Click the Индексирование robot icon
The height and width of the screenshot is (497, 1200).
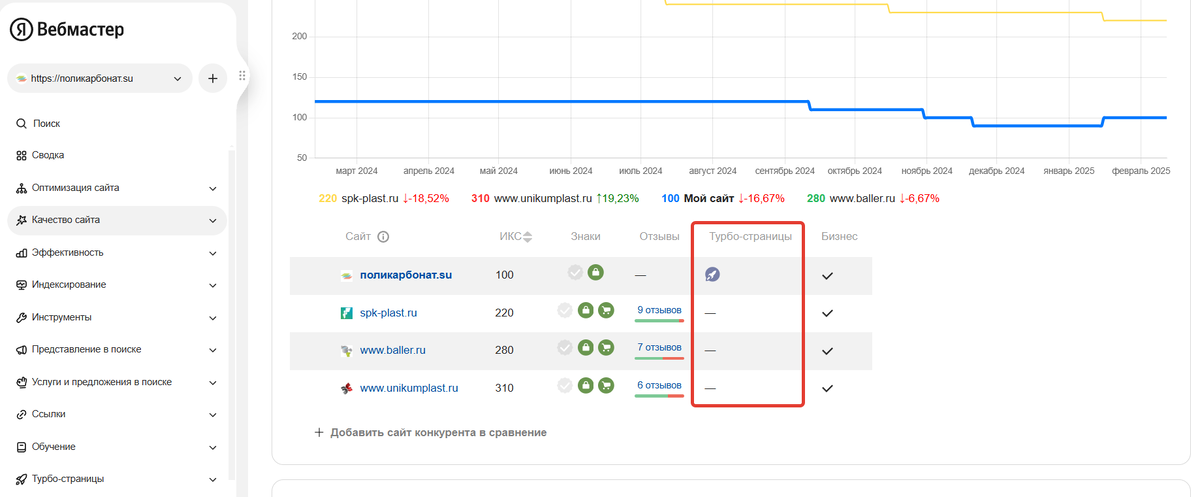tap(22, 285)
